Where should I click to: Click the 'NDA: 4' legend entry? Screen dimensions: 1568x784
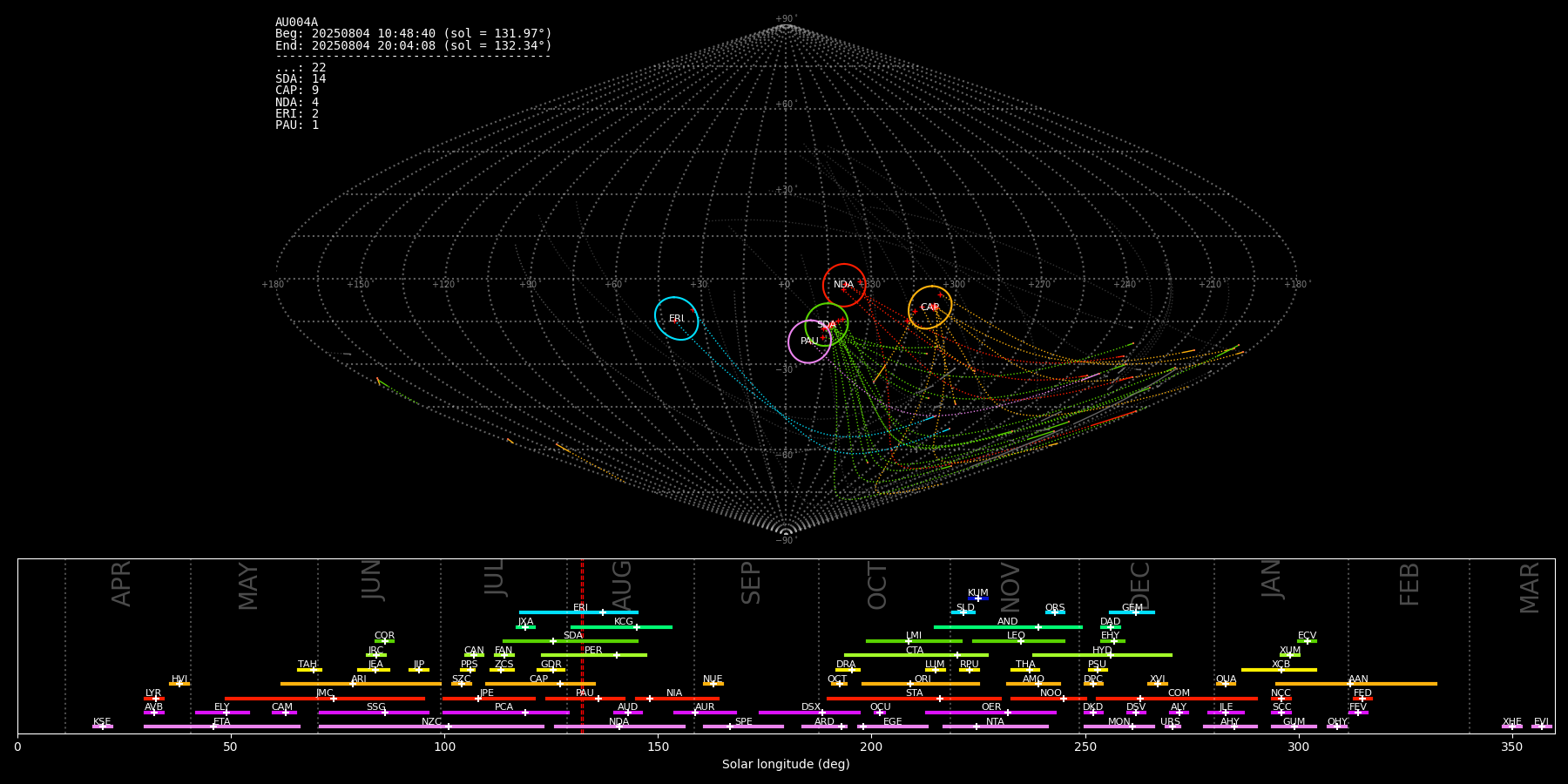pos(297,103)
